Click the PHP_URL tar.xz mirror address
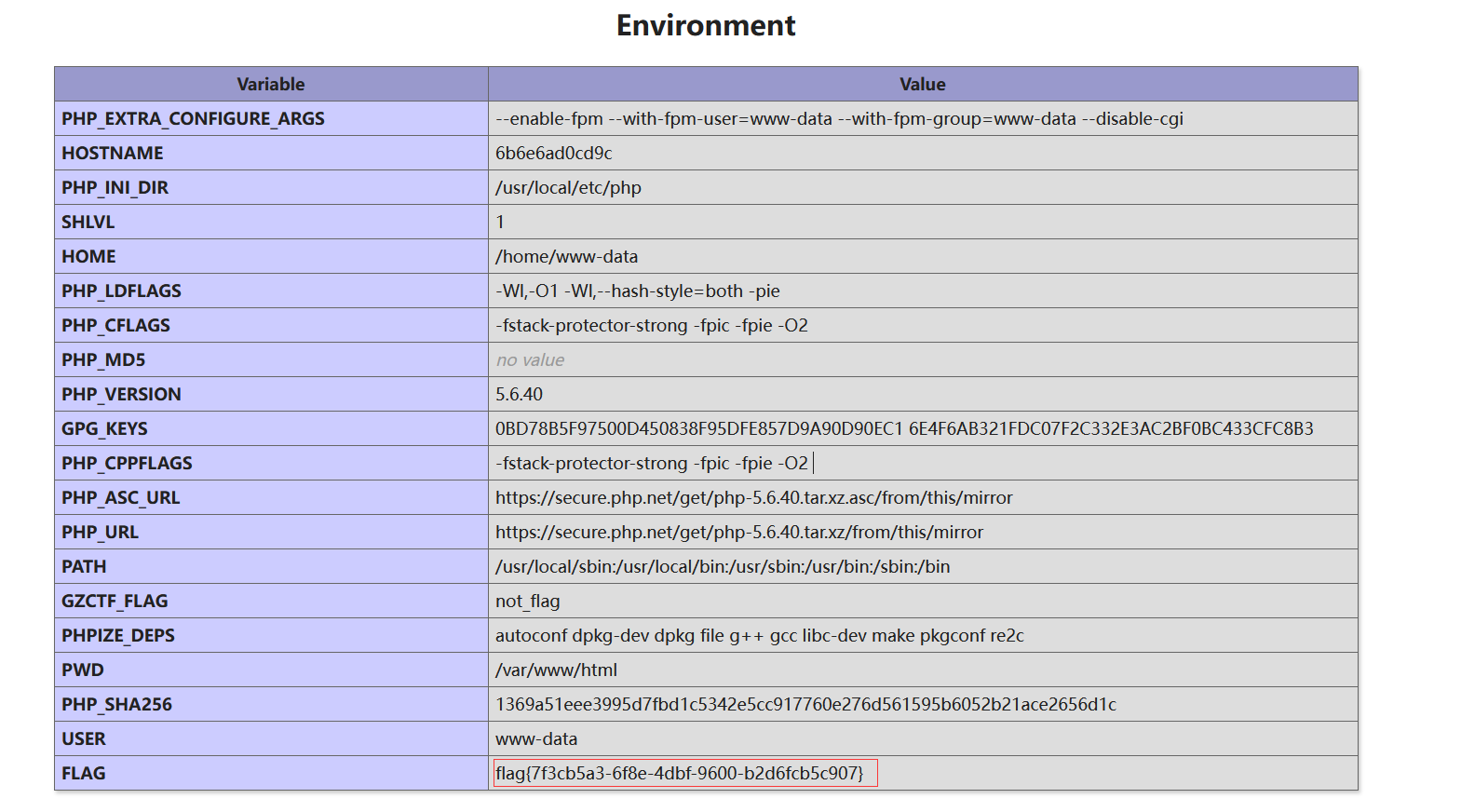1461x812 pixels. coord(738,533)
